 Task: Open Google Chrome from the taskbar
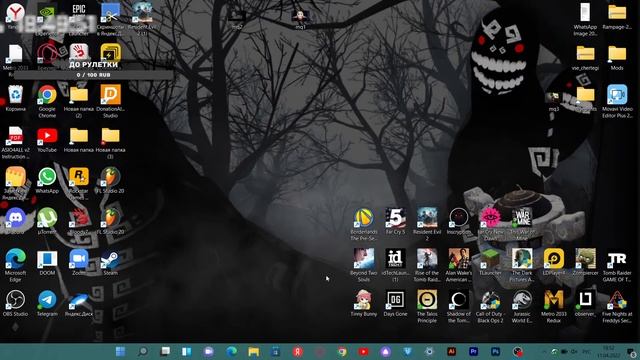tap(342, 351)
